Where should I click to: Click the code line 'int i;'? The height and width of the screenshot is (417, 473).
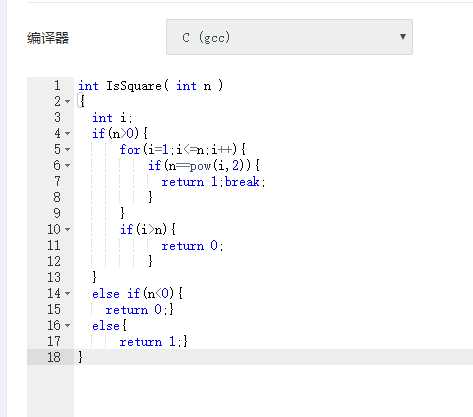(112, 118)
